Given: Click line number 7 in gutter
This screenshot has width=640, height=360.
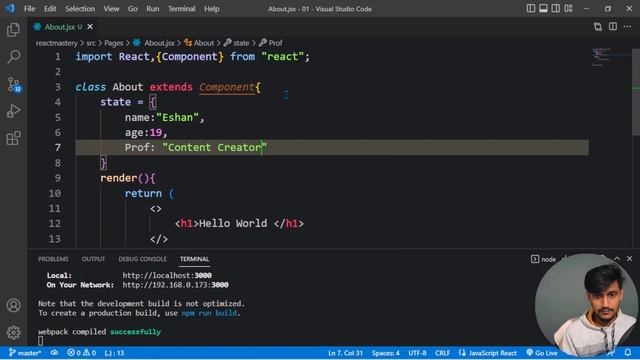Looking at the screenshot, I should coord(57,147).
